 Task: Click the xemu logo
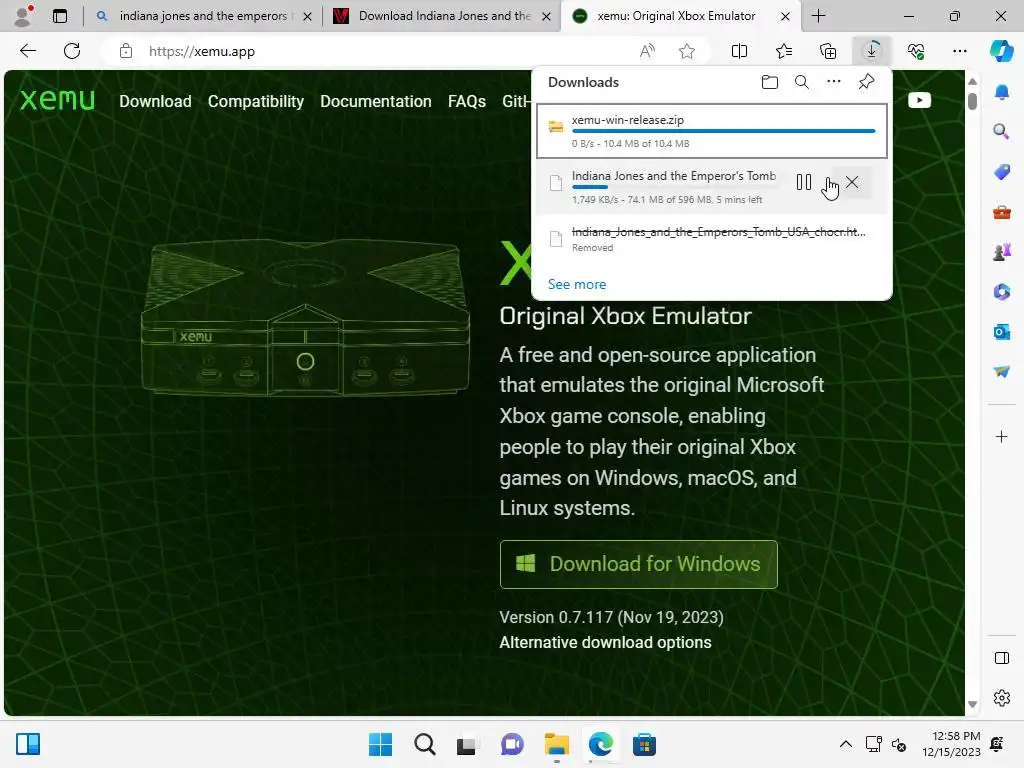click(x=57, y=99)
